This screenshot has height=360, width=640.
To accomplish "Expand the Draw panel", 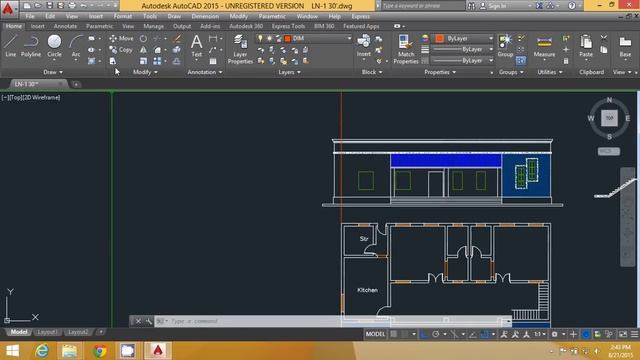I will coord(53,72).
